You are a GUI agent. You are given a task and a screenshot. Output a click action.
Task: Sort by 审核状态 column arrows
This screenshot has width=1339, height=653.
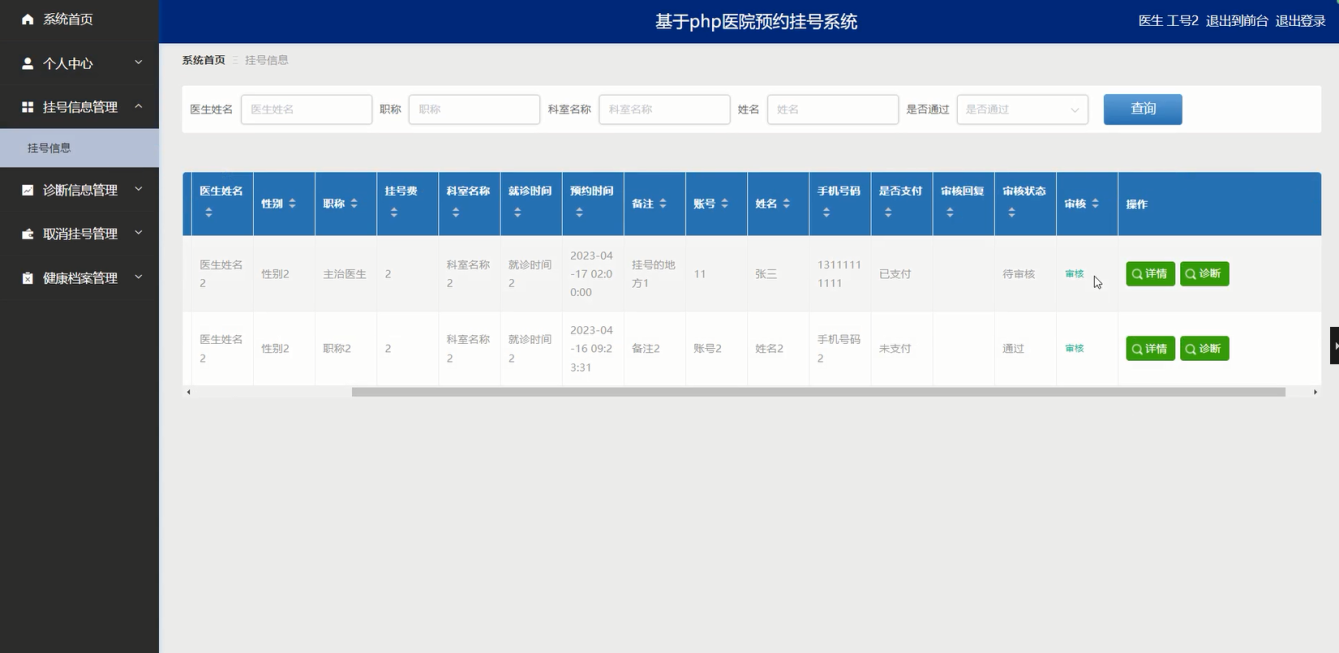click(x=1012, y=212)
